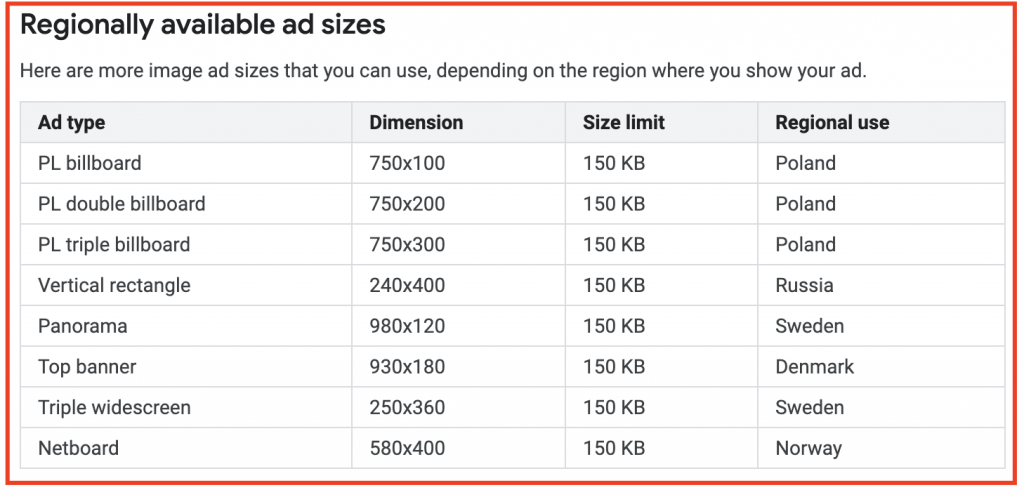Click 'Norway' in the Regional use column
Screen dimensions: 1024x497
pyautogui.click(x=809, y=448)
